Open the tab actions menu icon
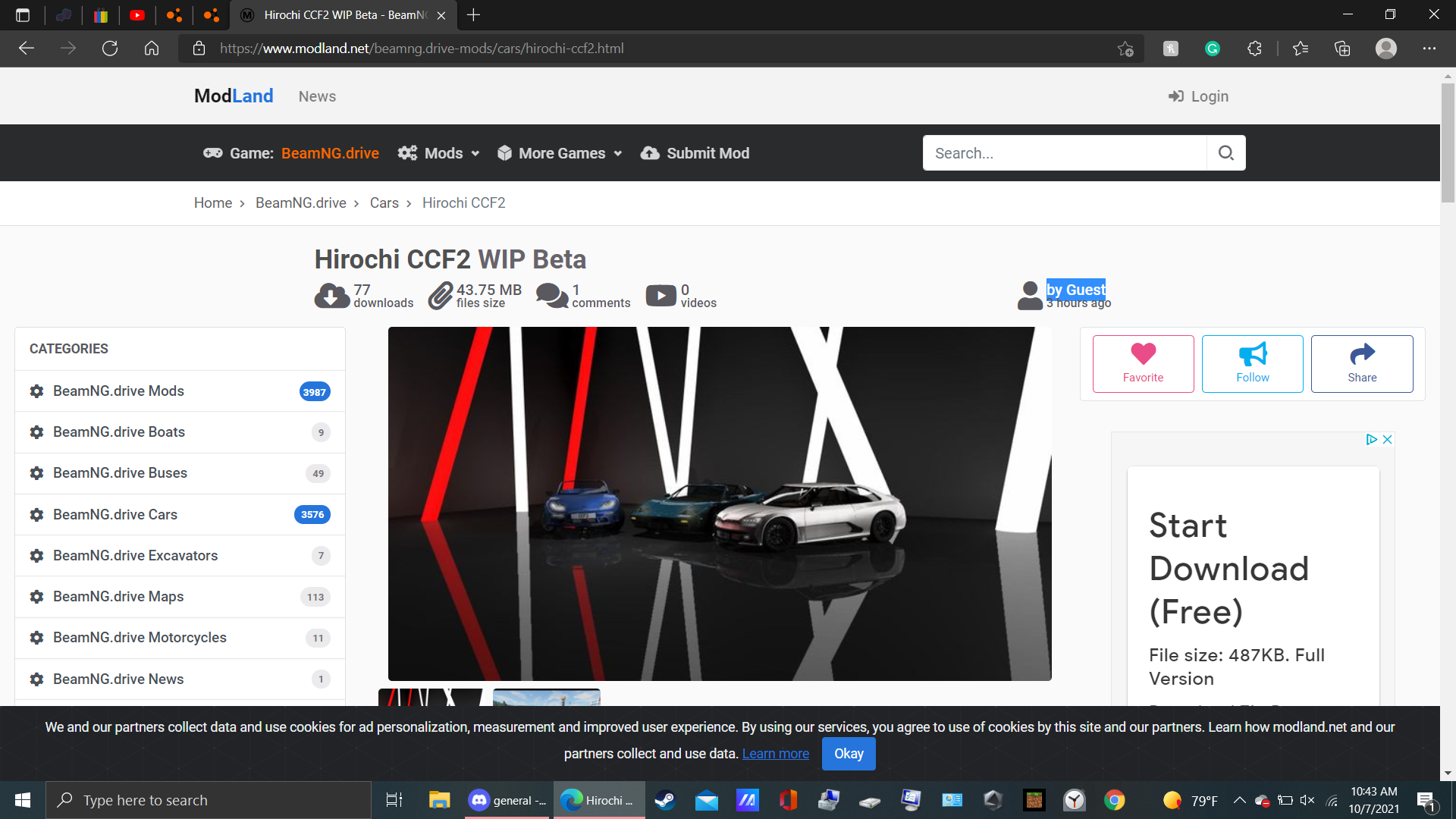 [23, 15]
